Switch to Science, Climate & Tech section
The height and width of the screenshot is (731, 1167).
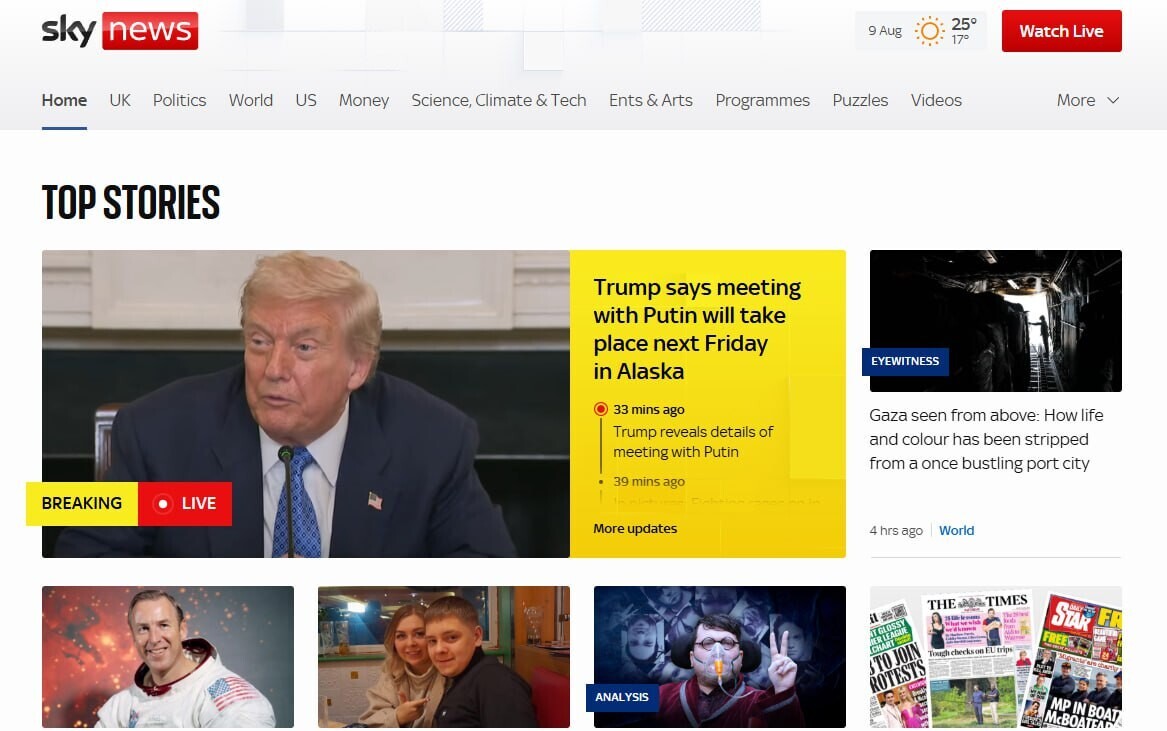498,100
